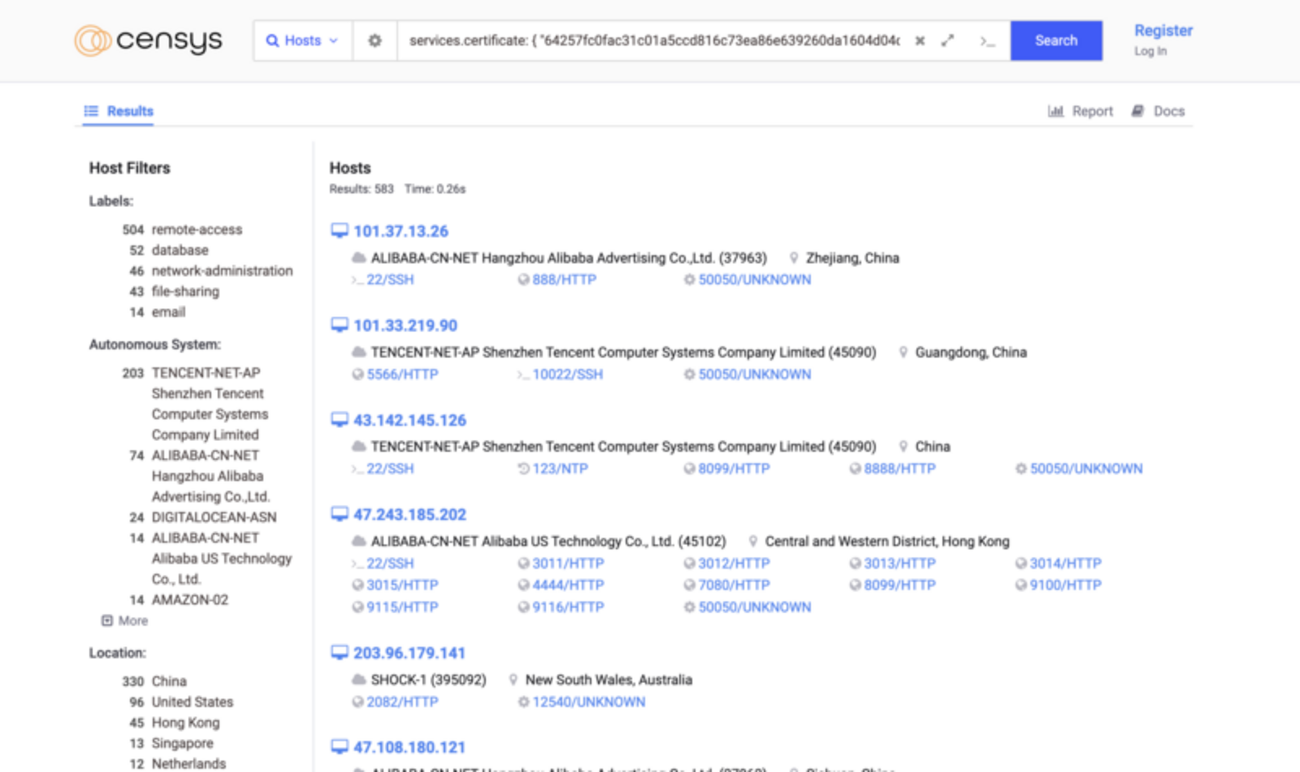Click location pin beside Central and Western District

click(753, 542)
